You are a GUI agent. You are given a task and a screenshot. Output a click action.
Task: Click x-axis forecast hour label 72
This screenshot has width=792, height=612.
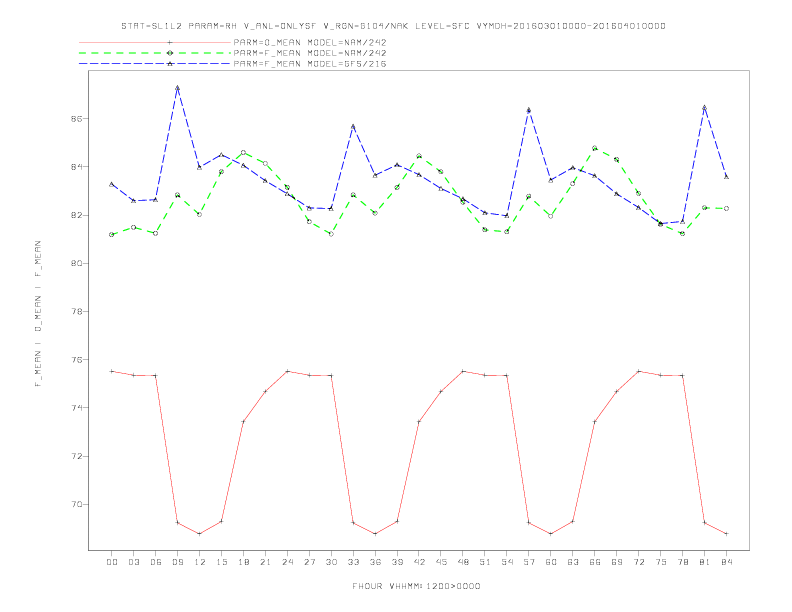[x=639, y=562]
